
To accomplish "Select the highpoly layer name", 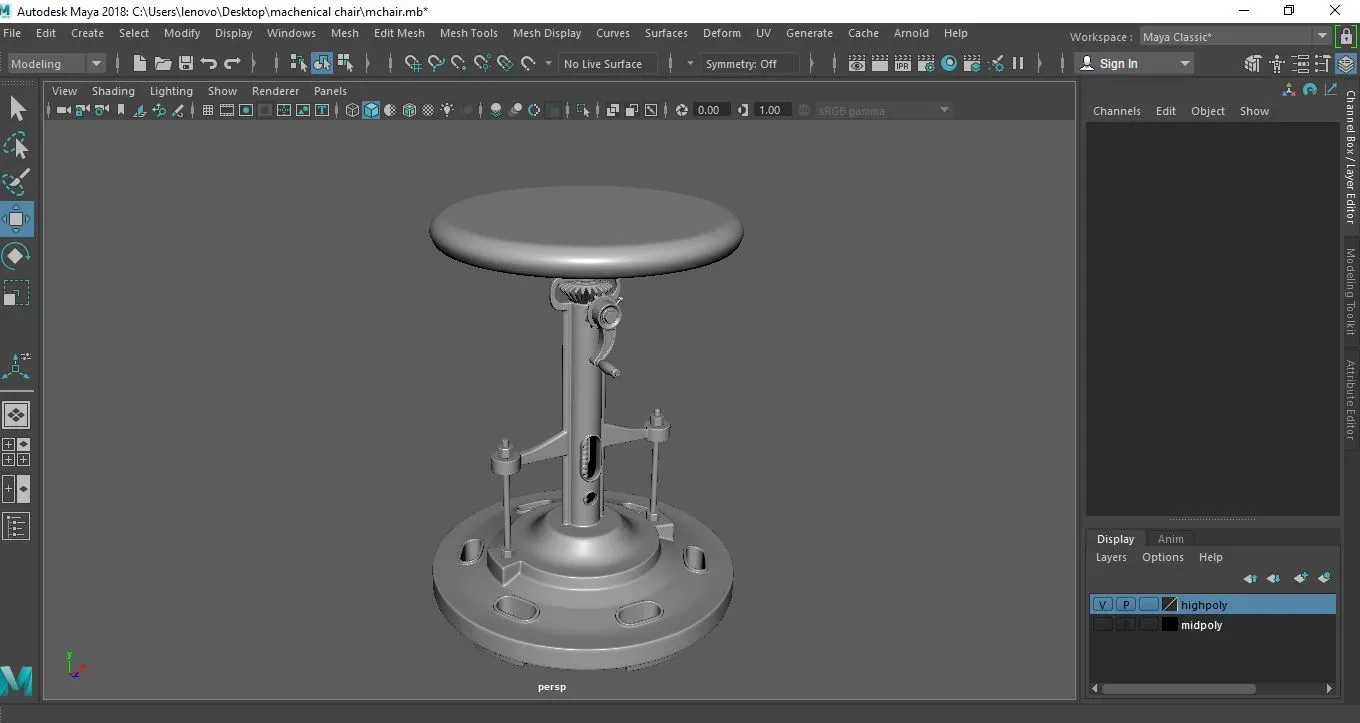I will pos(1203,605).
